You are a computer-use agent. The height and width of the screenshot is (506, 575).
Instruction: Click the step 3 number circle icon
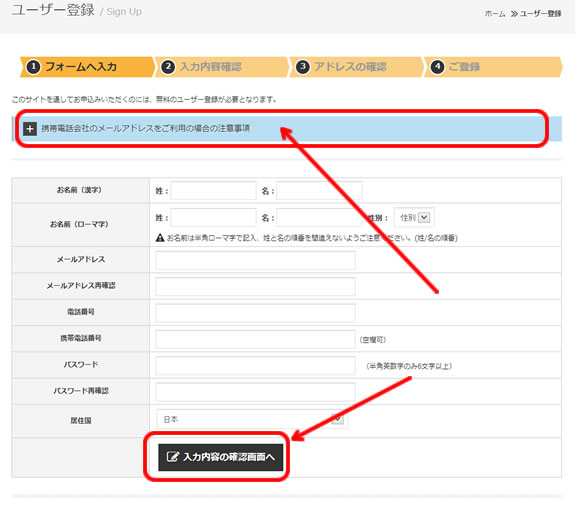click(303, 67)
